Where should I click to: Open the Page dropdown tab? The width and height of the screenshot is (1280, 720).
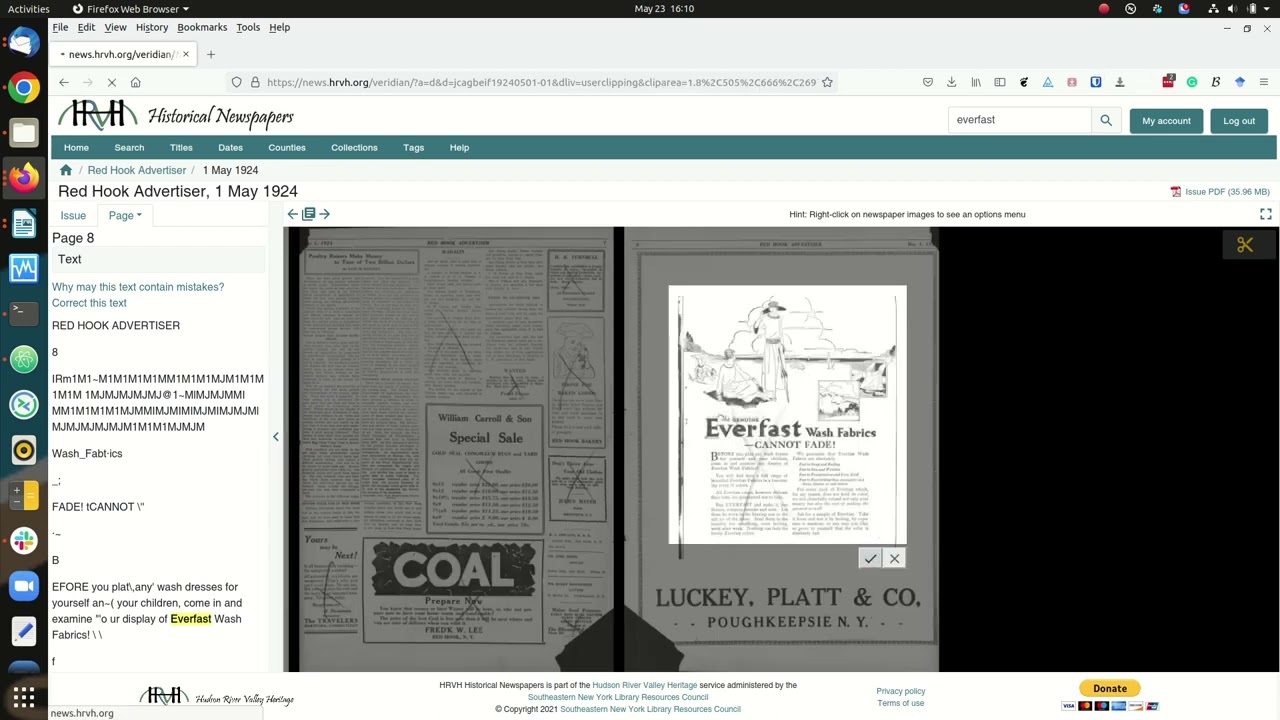[x=125, y=215]
